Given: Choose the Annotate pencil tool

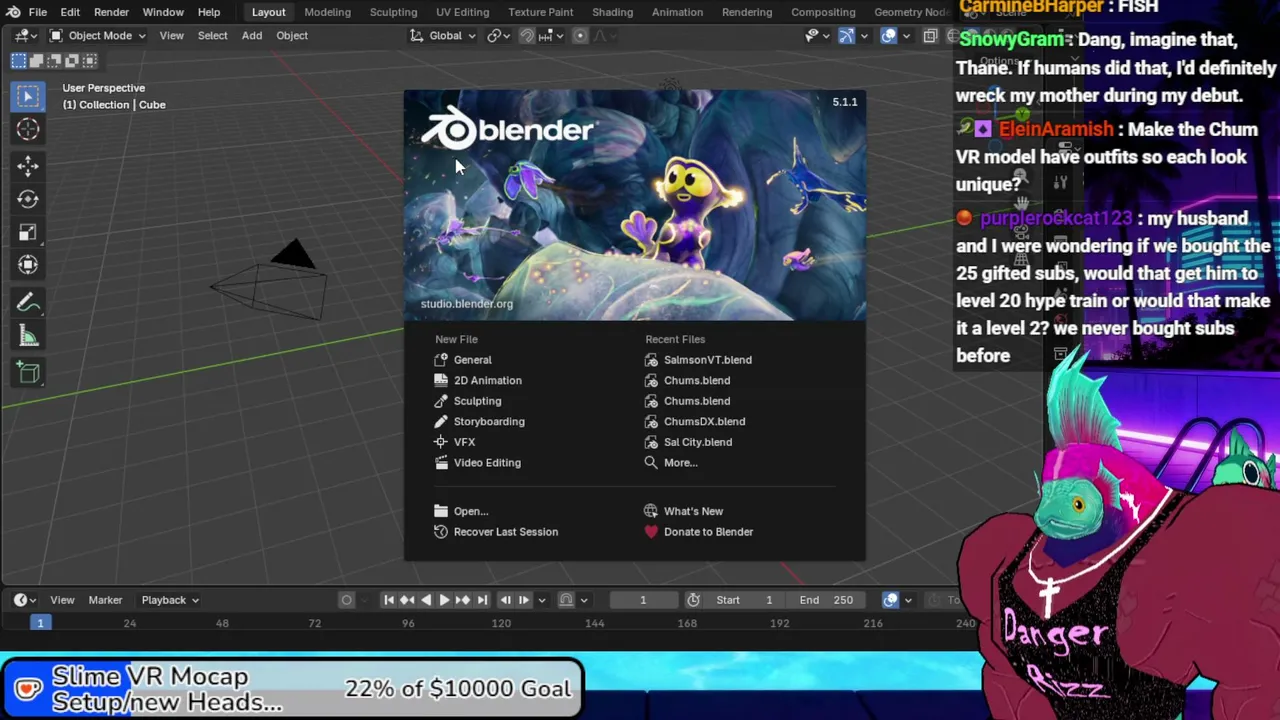Looking at the screenshot, I should tap(28, 303).
